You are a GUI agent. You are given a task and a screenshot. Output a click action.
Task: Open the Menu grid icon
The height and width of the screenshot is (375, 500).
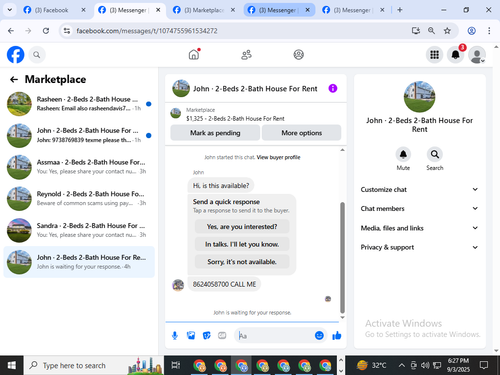pyautogui.click(x=434, y=55)
